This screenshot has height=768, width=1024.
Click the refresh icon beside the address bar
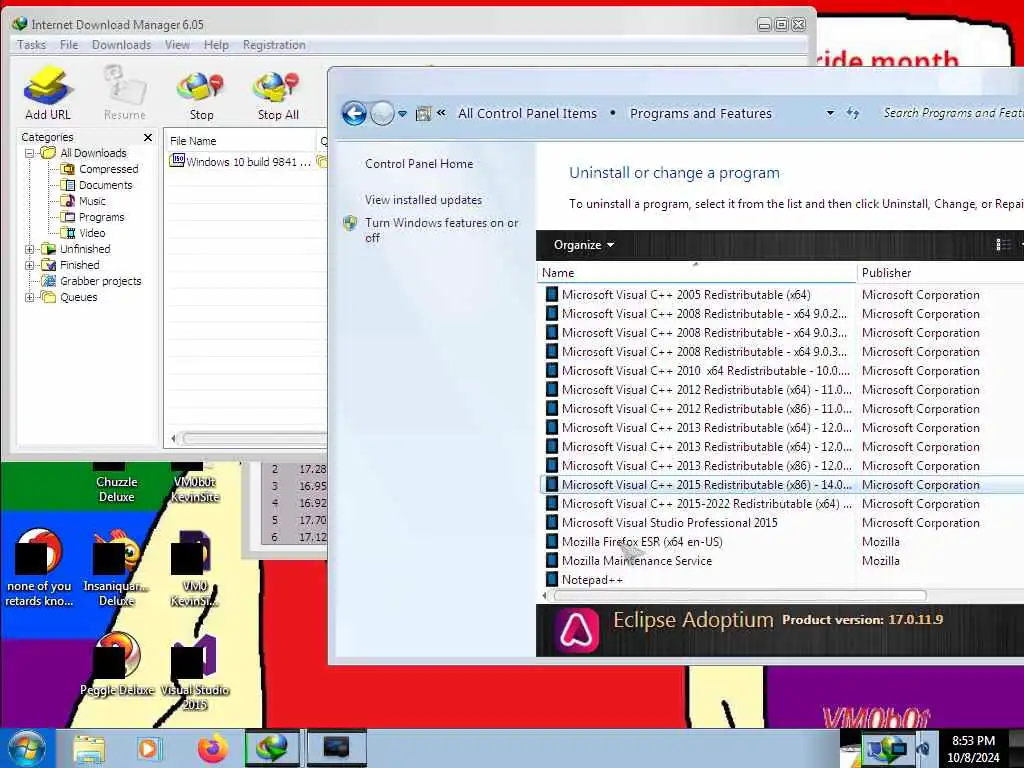coord(852,113)
